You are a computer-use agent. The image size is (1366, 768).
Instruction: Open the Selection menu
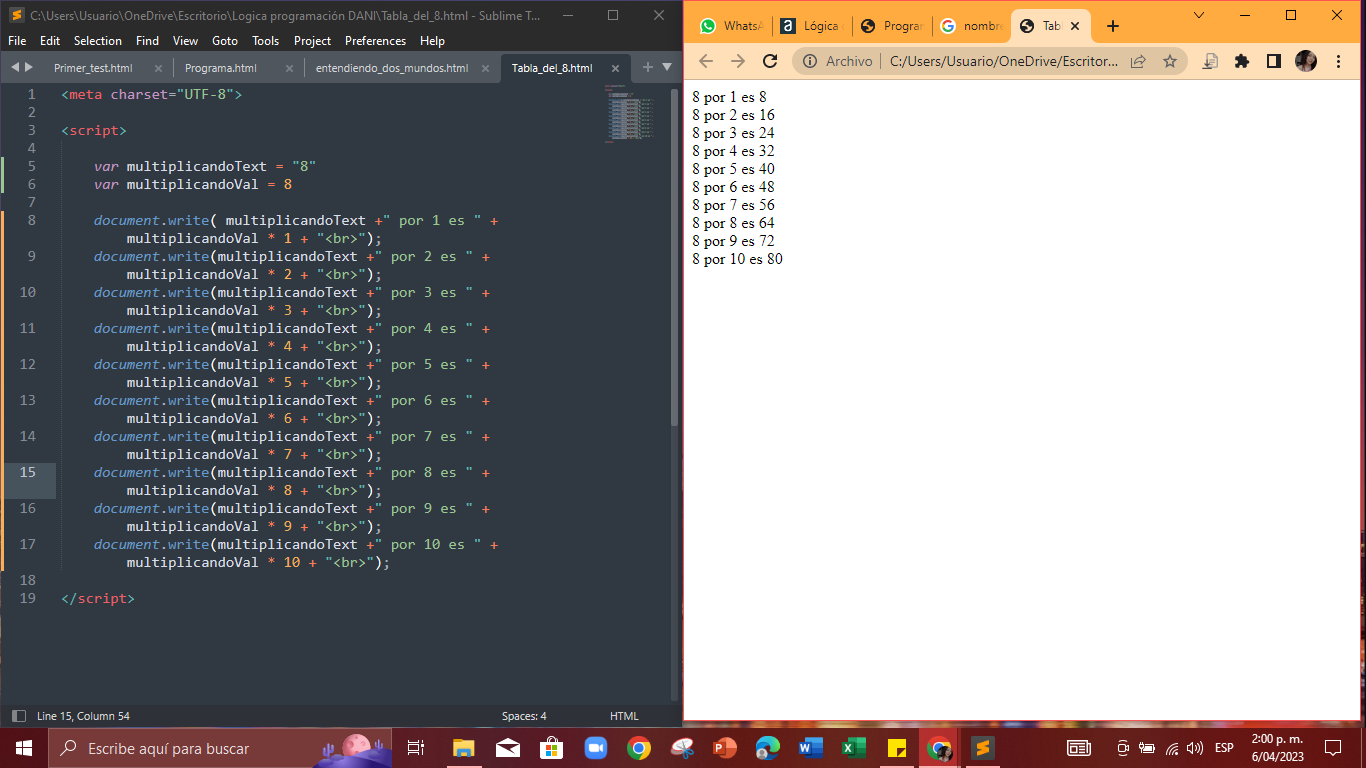(x=98, y=41)
